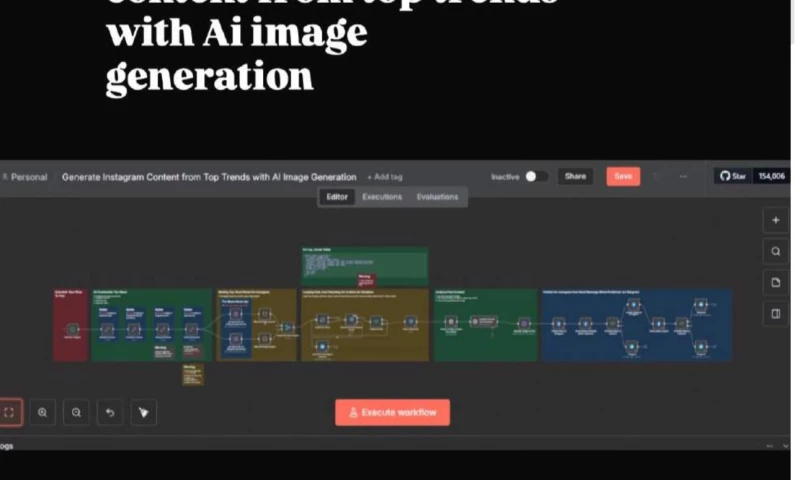800x480 pixels.
Task: Click the + Add tag link
Action: point(385,177)
